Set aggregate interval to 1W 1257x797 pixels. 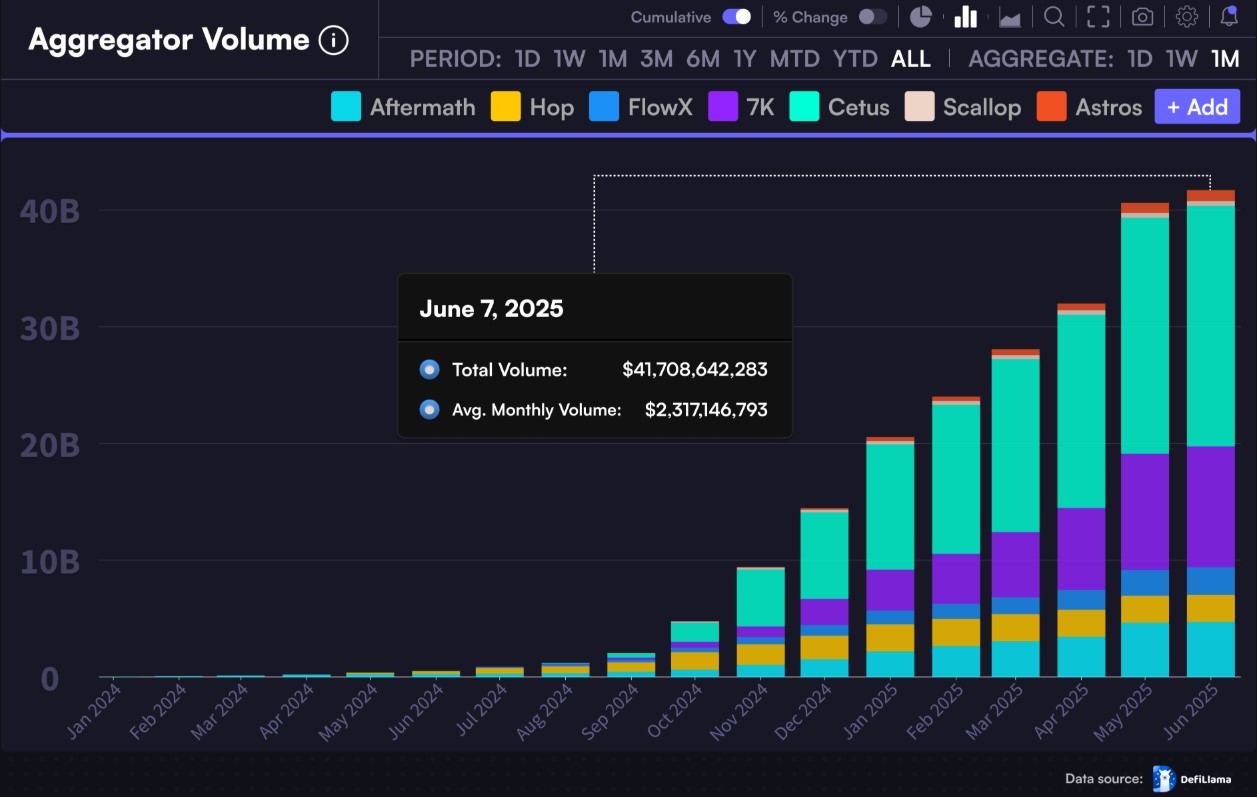coord(1181,59)
